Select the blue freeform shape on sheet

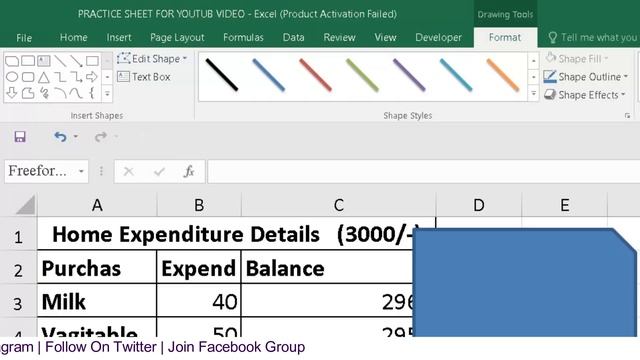(524, 282)
